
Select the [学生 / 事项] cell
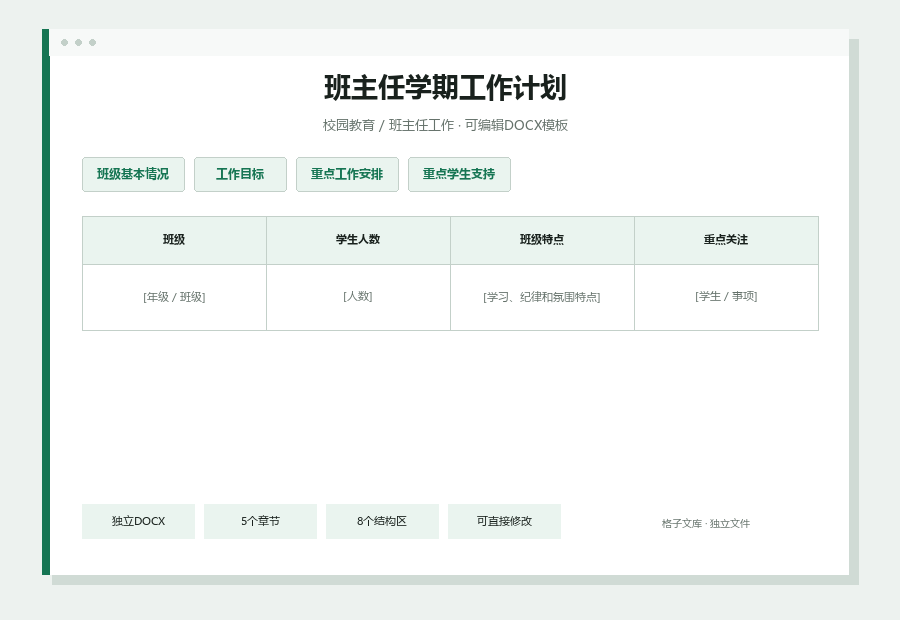point(726,297)
